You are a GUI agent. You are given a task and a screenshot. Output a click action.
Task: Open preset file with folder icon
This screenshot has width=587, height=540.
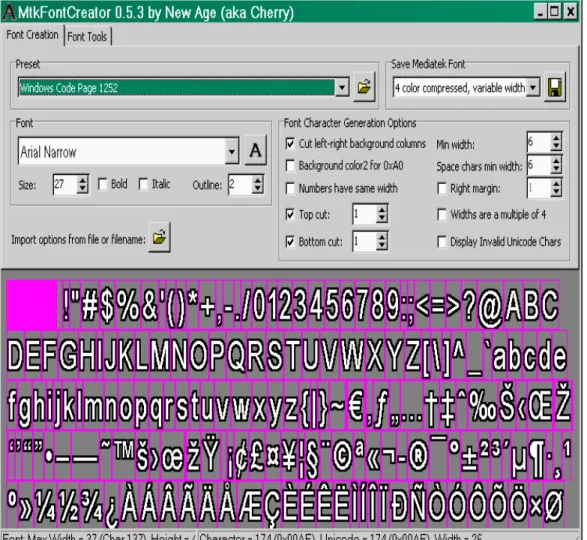[364, 88]
